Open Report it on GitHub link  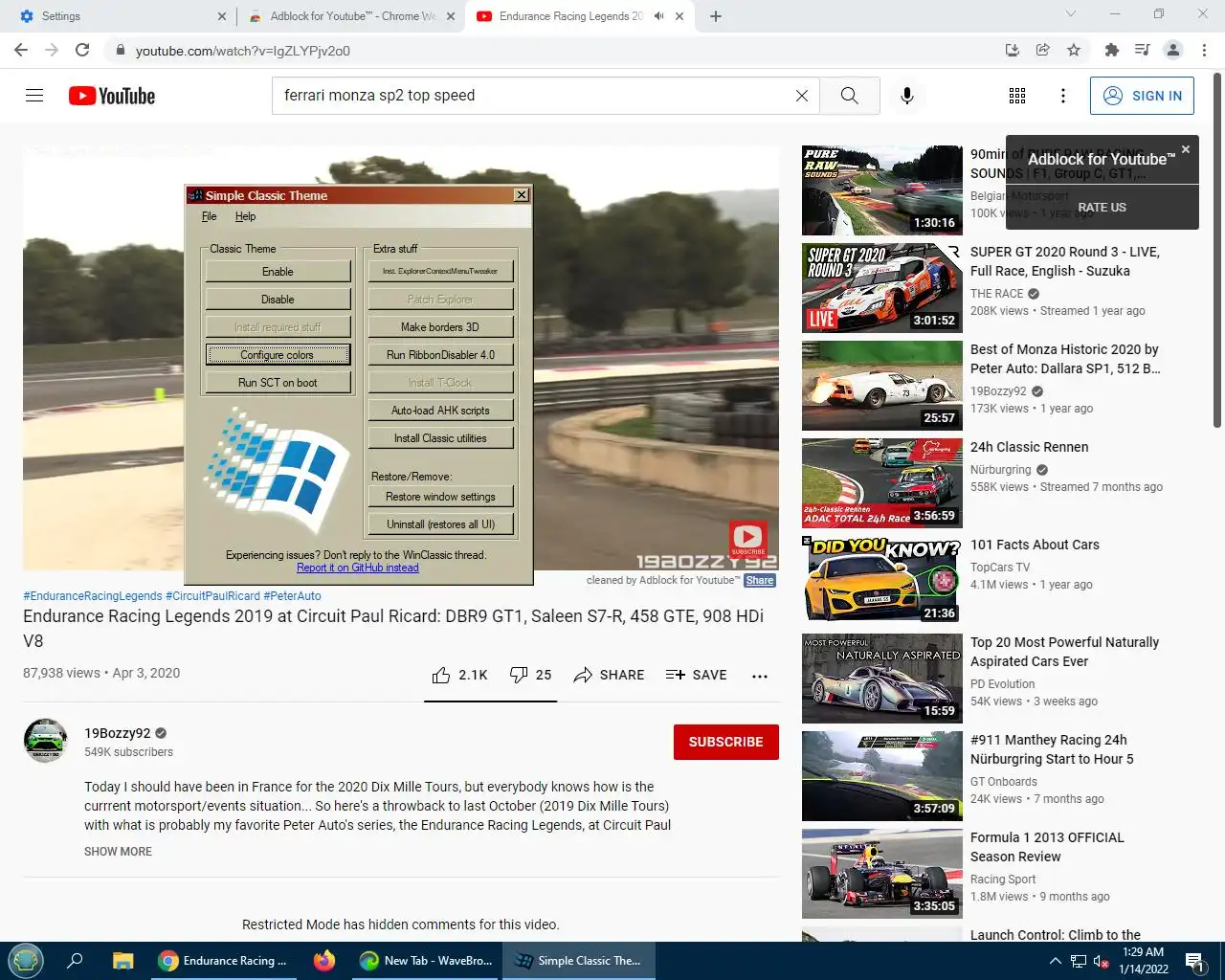point(357,568)
